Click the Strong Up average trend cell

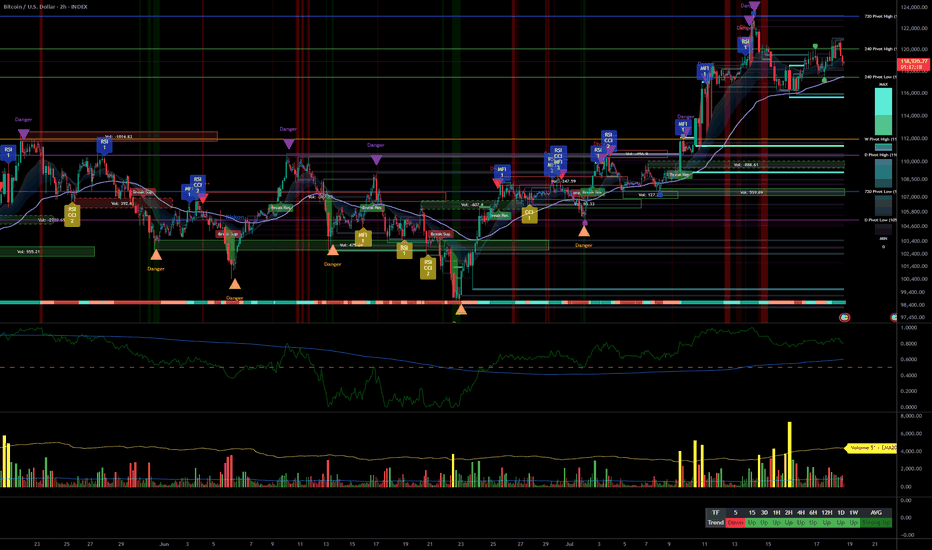pos(876,523)
